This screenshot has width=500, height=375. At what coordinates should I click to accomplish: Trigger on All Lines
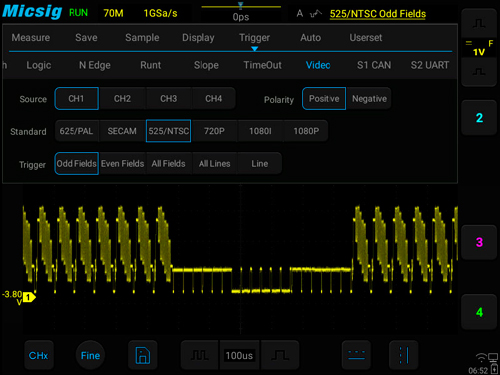click(214, 164)
